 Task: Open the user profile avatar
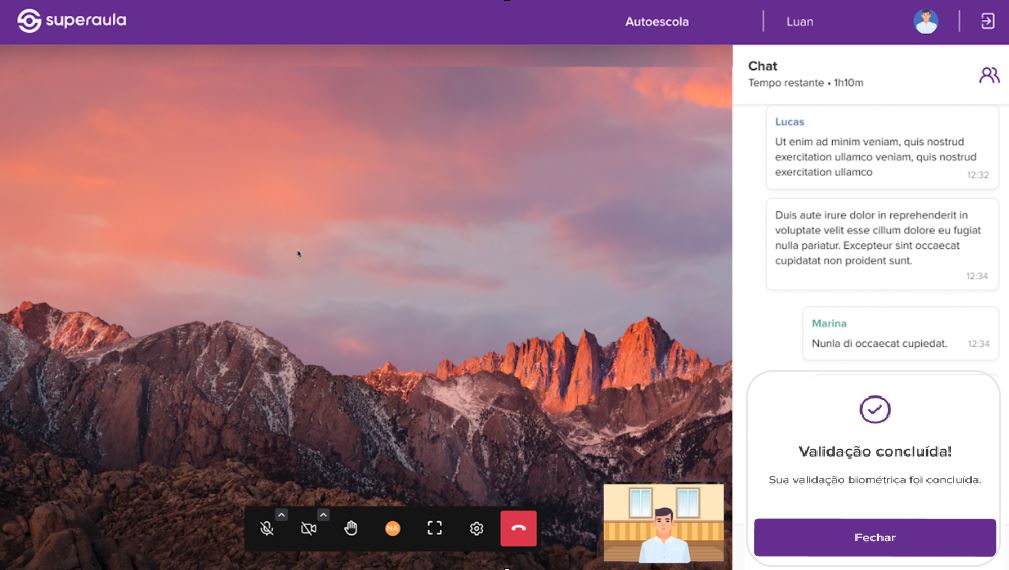[x=925, y=21]
